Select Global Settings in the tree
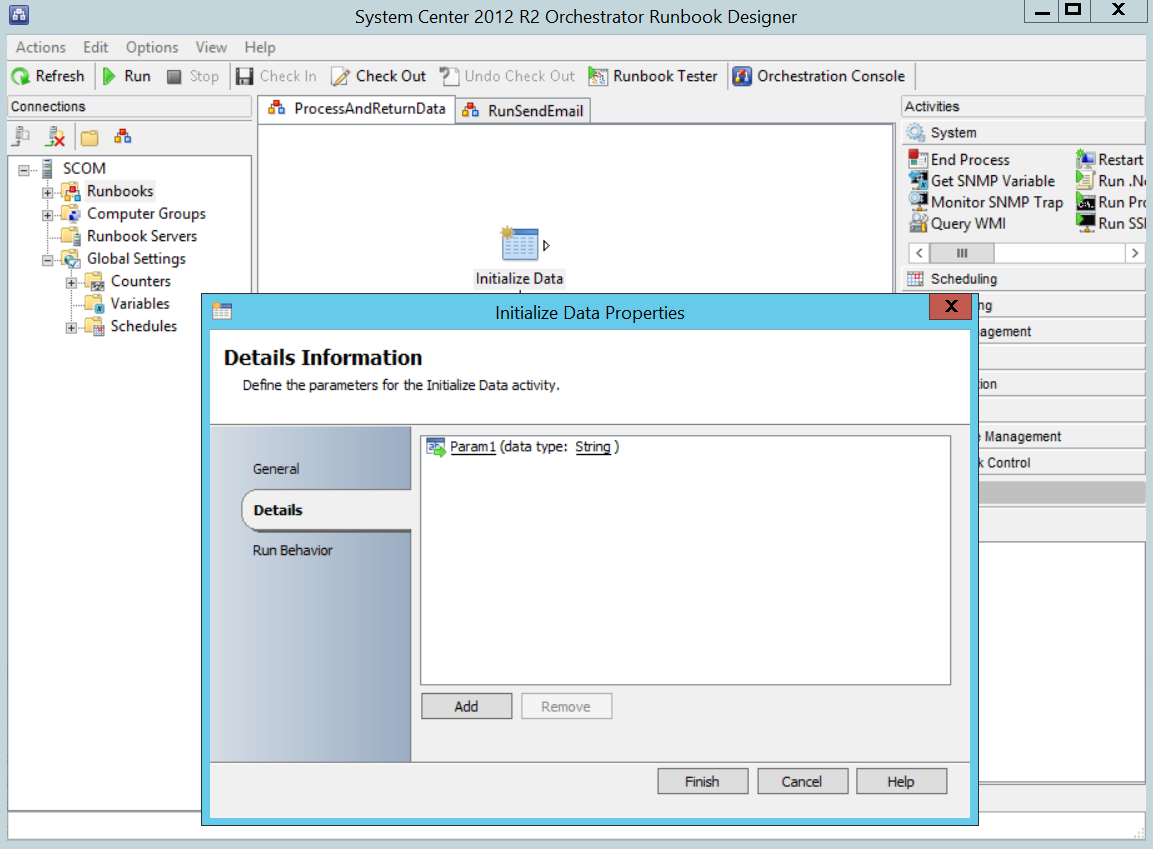This screenshot has width=1153, height=849. pyautogui.click(x=136, y=259)
